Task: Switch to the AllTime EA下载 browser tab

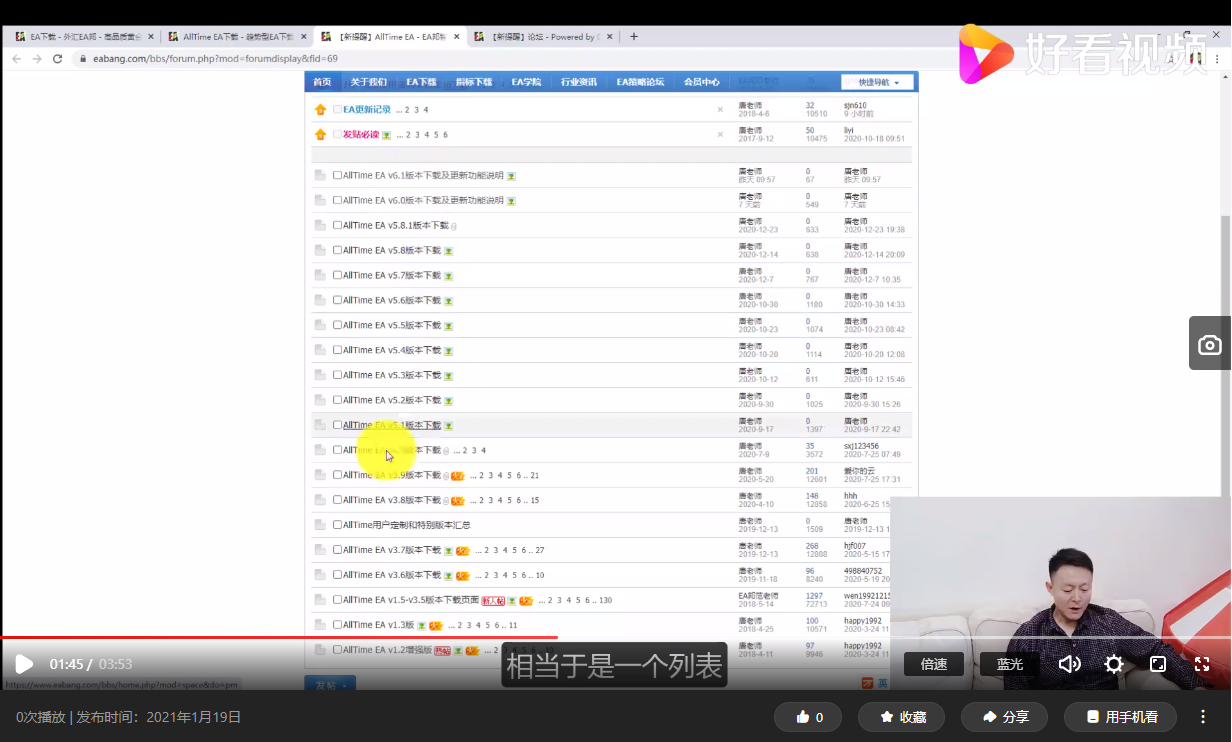Action: click(x=237, y=36)
